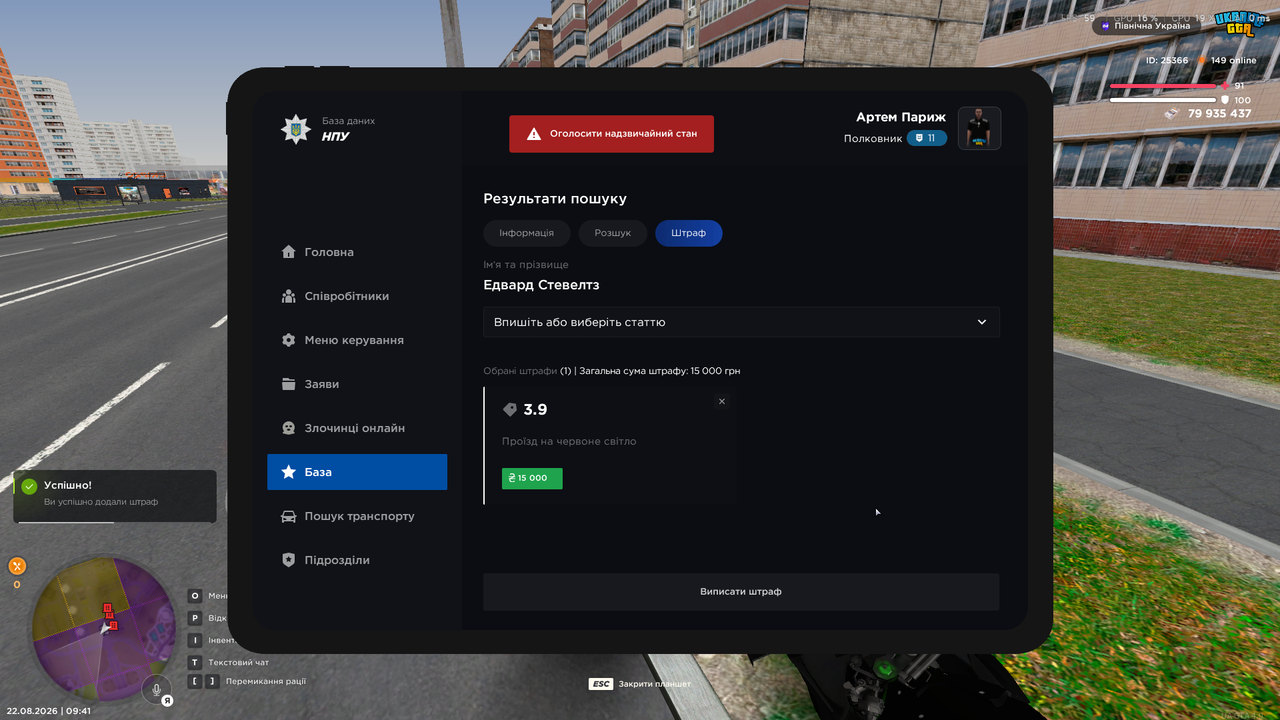The height and width of the screenshot is (720, 1280).
Task: Select База in the sidebar
Action: click(x=357, y=472)
